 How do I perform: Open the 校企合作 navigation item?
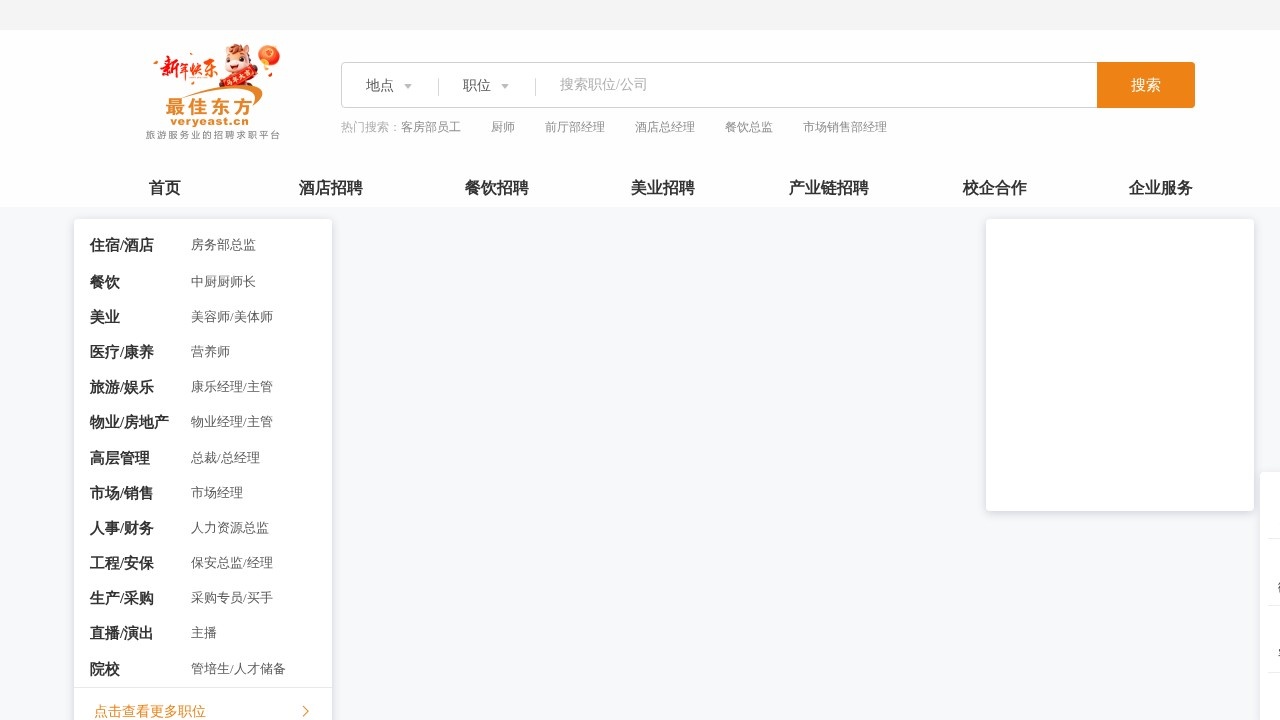coord(994,188)
